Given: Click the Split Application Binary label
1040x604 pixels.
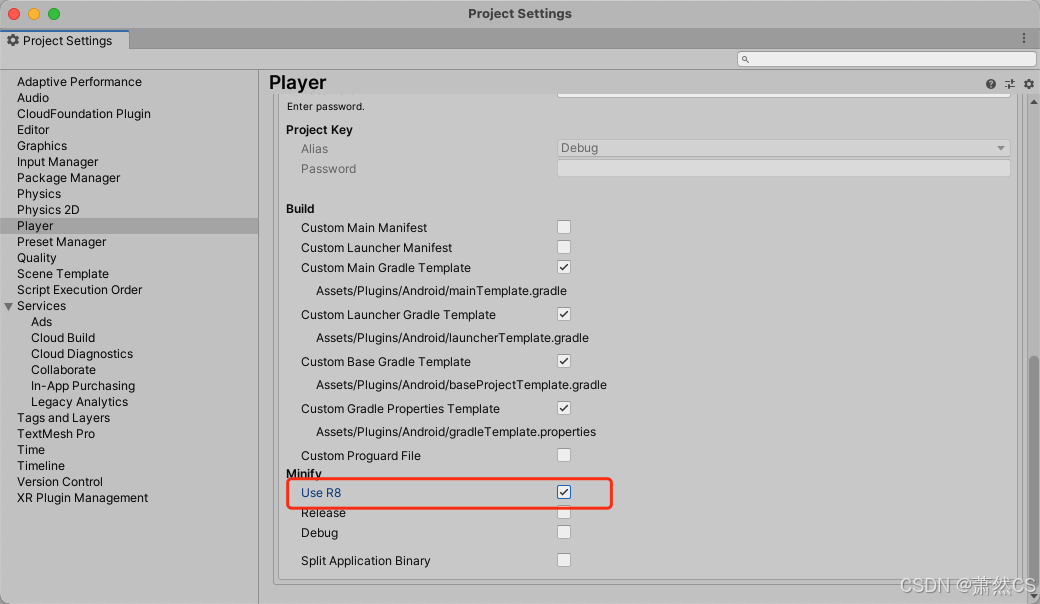Looking at the screenshot, I should pyautogui.click(x=365, y=560).
